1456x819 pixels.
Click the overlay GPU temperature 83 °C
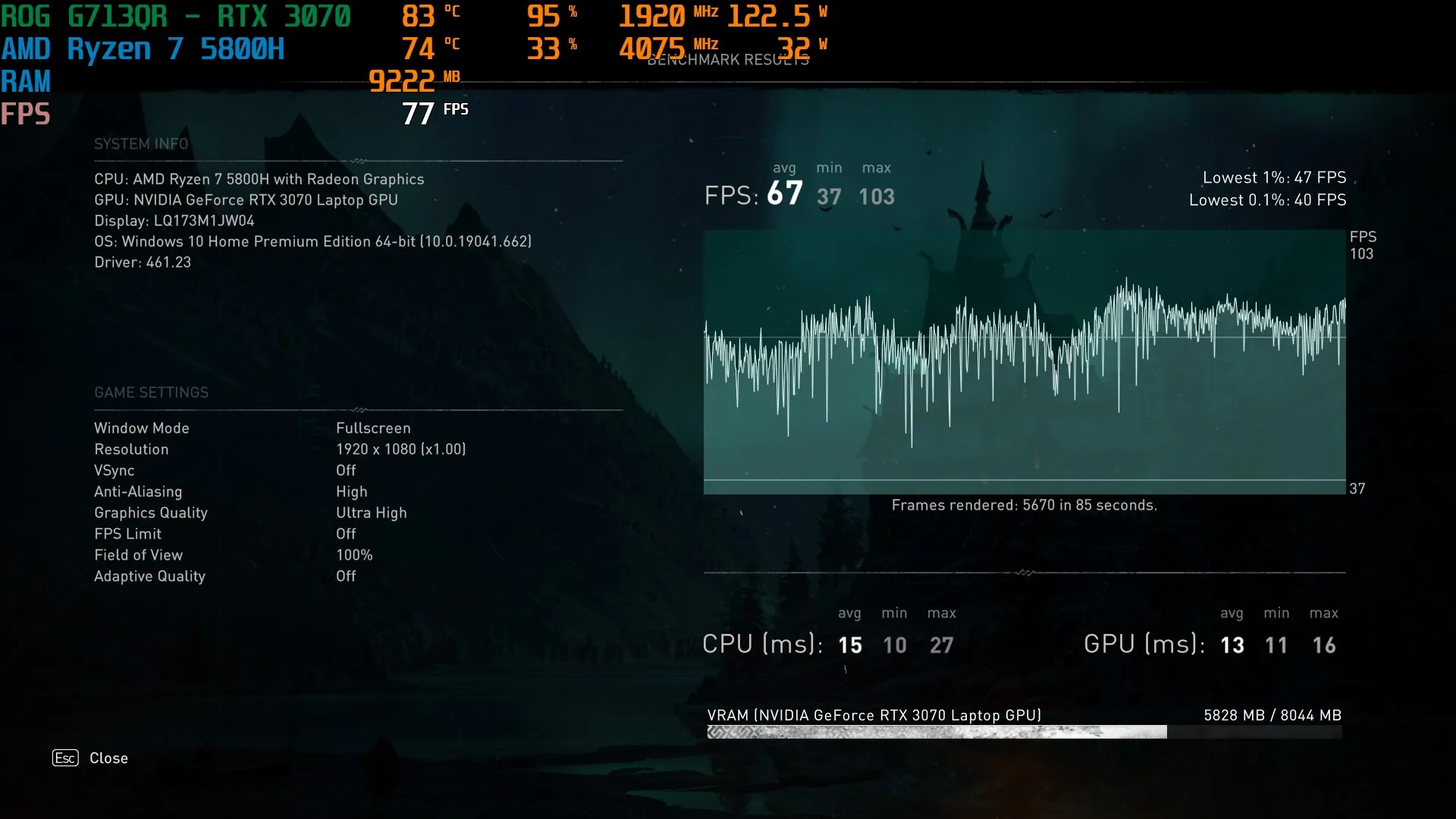tap(430, 17)
